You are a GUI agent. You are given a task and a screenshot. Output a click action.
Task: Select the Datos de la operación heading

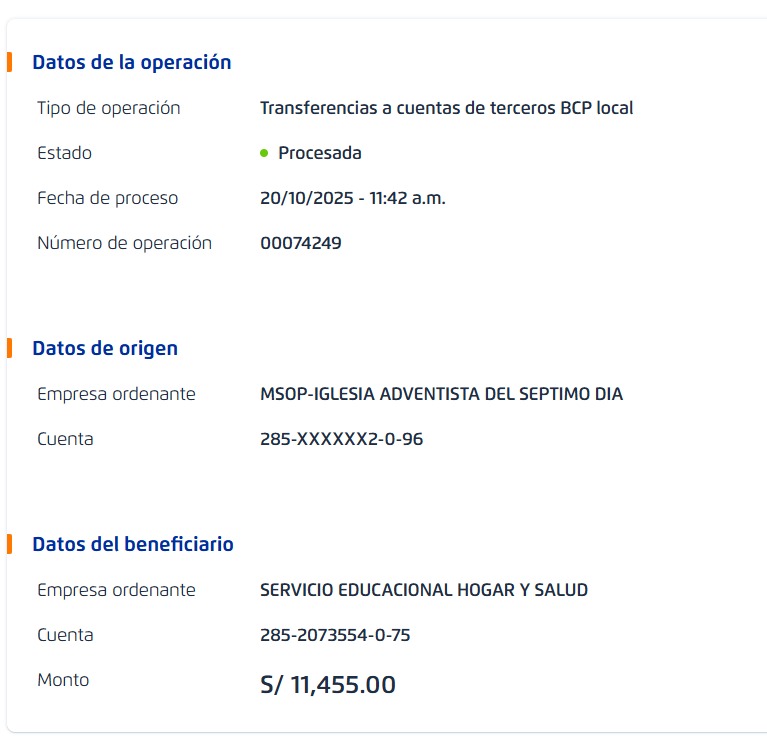132,62
